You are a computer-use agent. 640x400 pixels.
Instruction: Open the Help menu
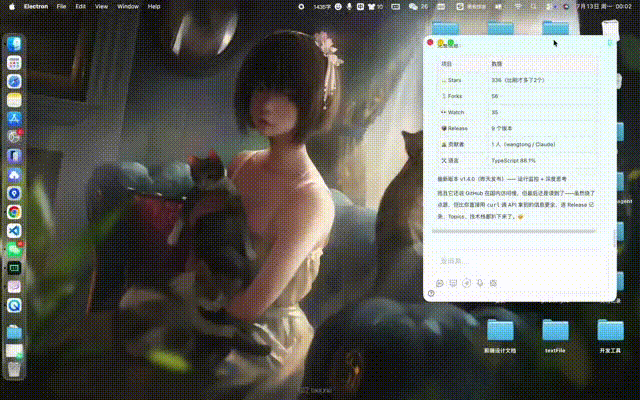154,7
